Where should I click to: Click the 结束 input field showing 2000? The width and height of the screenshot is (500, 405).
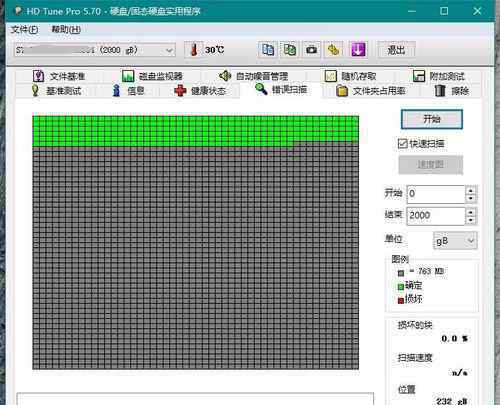436,216
